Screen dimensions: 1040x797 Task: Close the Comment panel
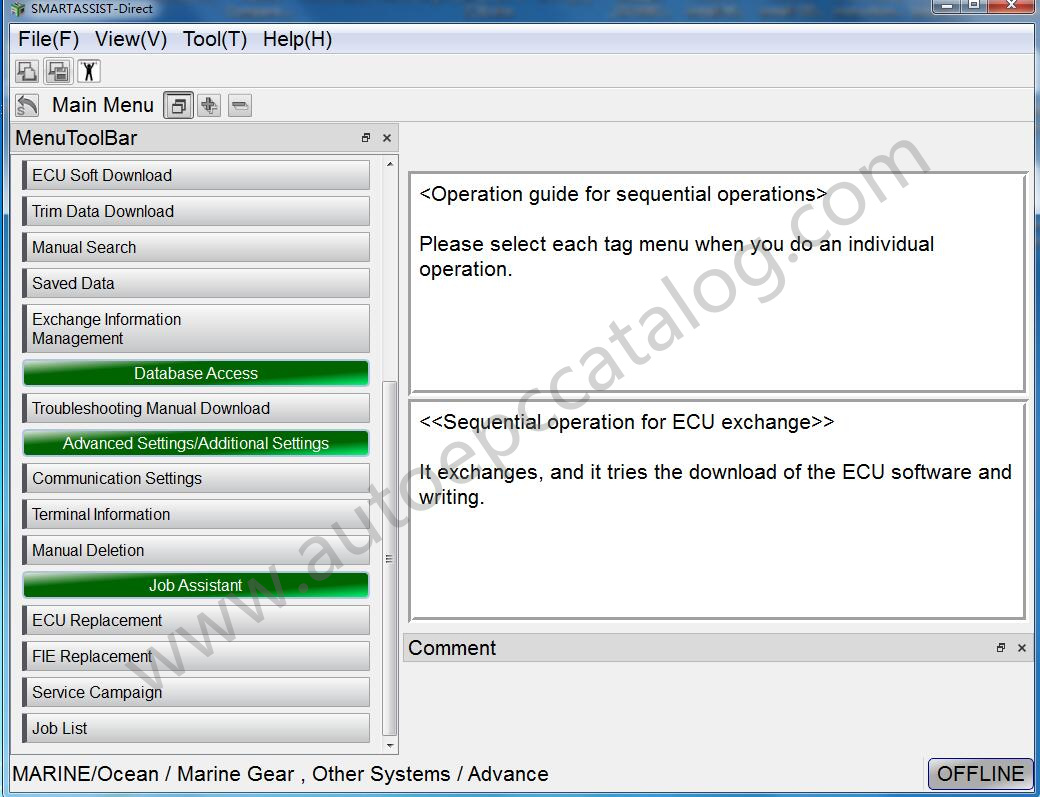[x=1021, y=648]
